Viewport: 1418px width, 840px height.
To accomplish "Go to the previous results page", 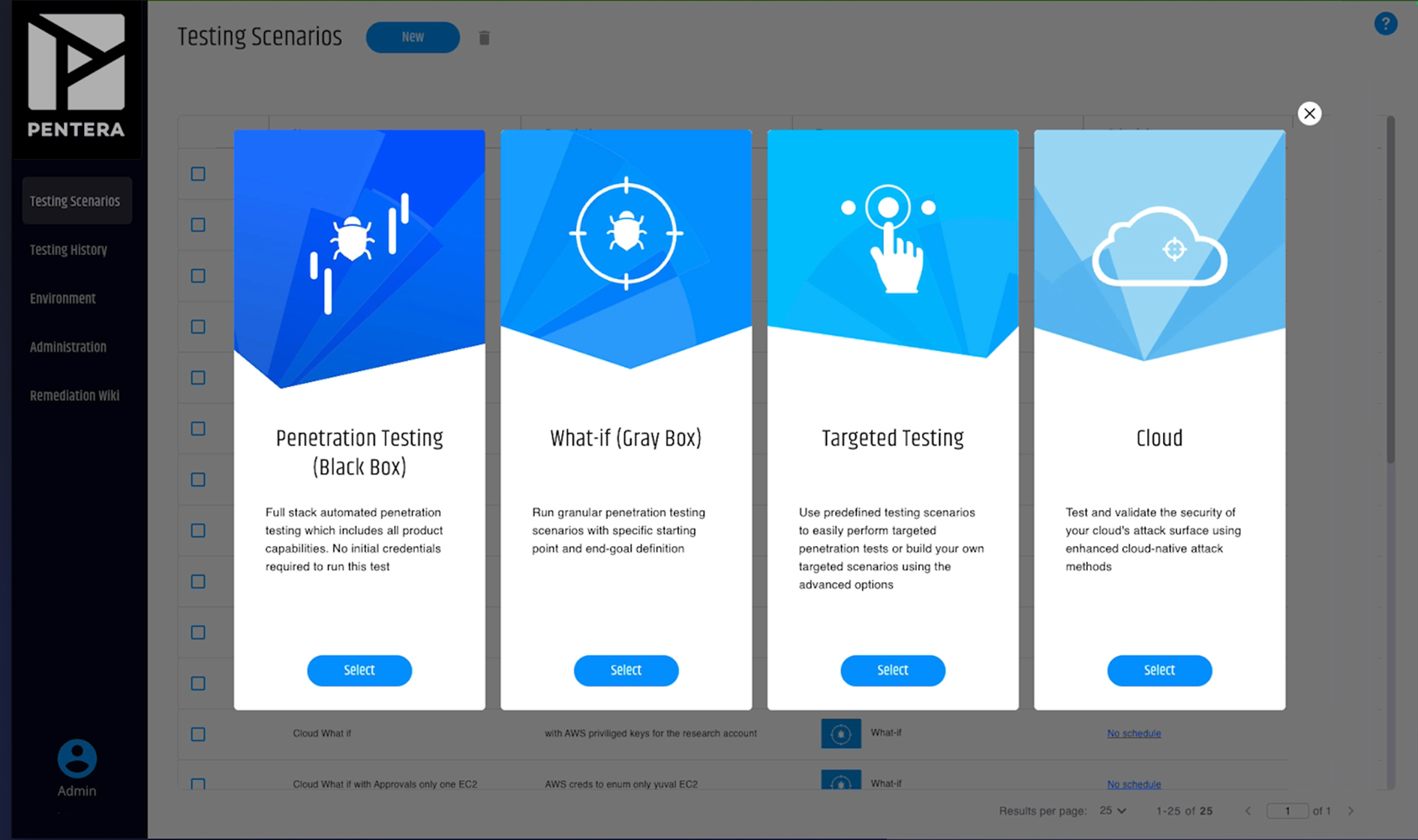I will point(1248,811).
